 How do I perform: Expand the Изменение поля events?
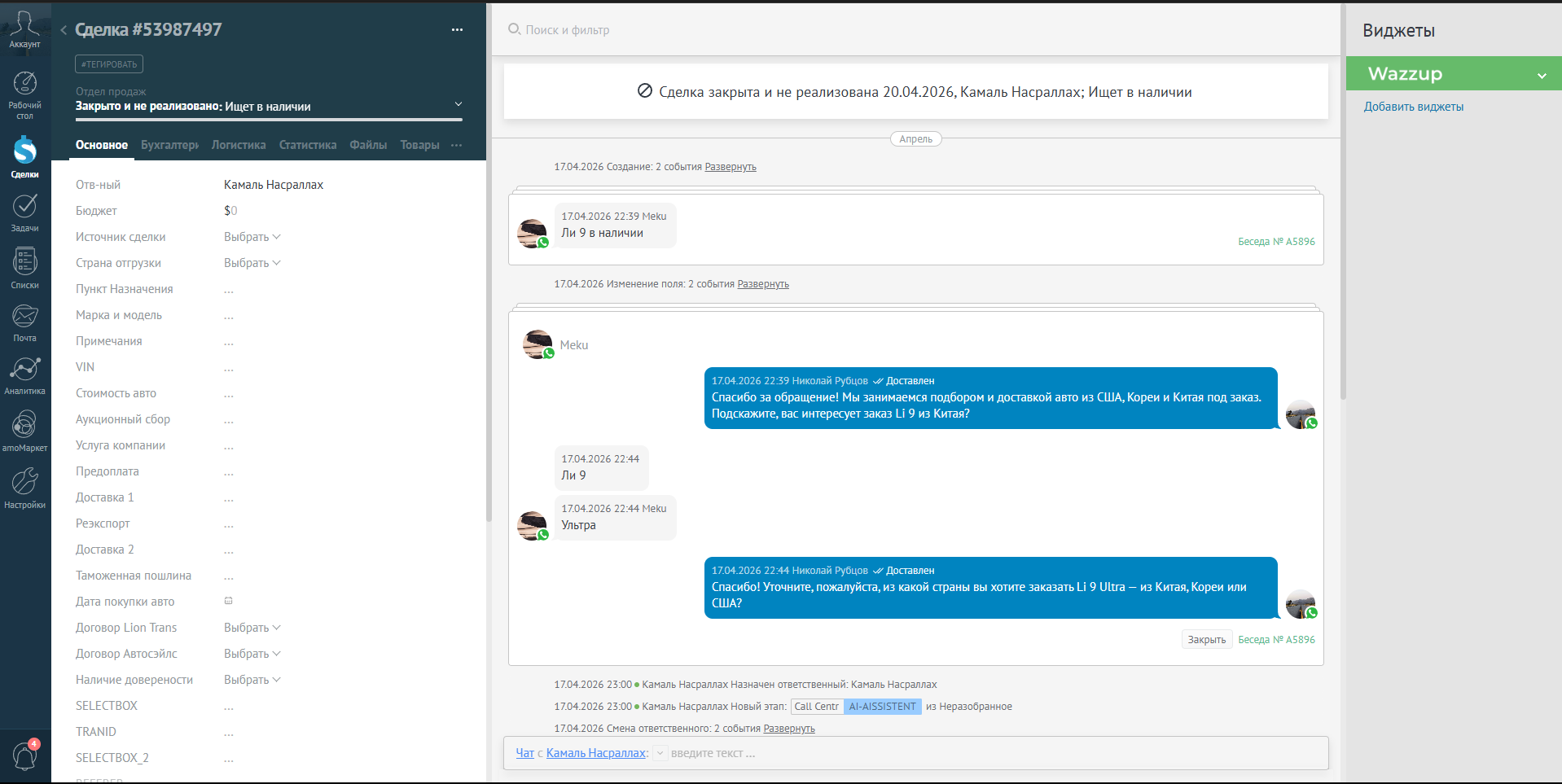pyautogui.click(x=763, y=284)
